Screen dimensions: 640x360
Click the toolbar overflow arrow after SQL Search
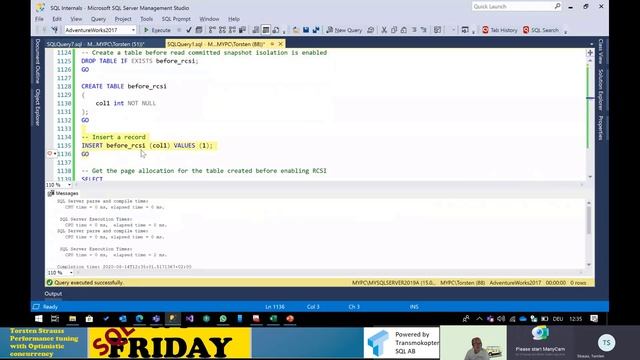[x=565, y=31]
